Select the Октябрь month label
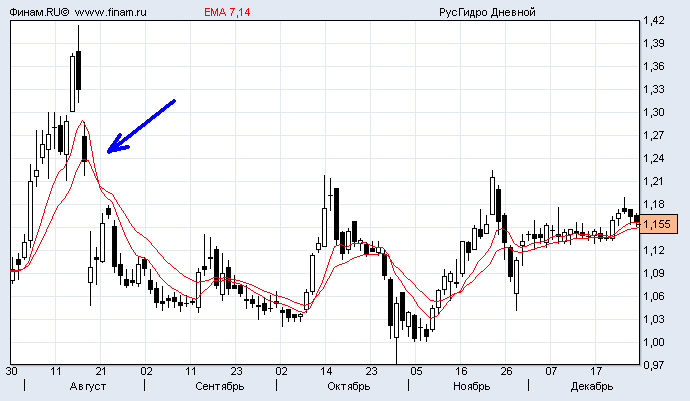The height and width of the screenshot is (401, 690). (349, 386)
